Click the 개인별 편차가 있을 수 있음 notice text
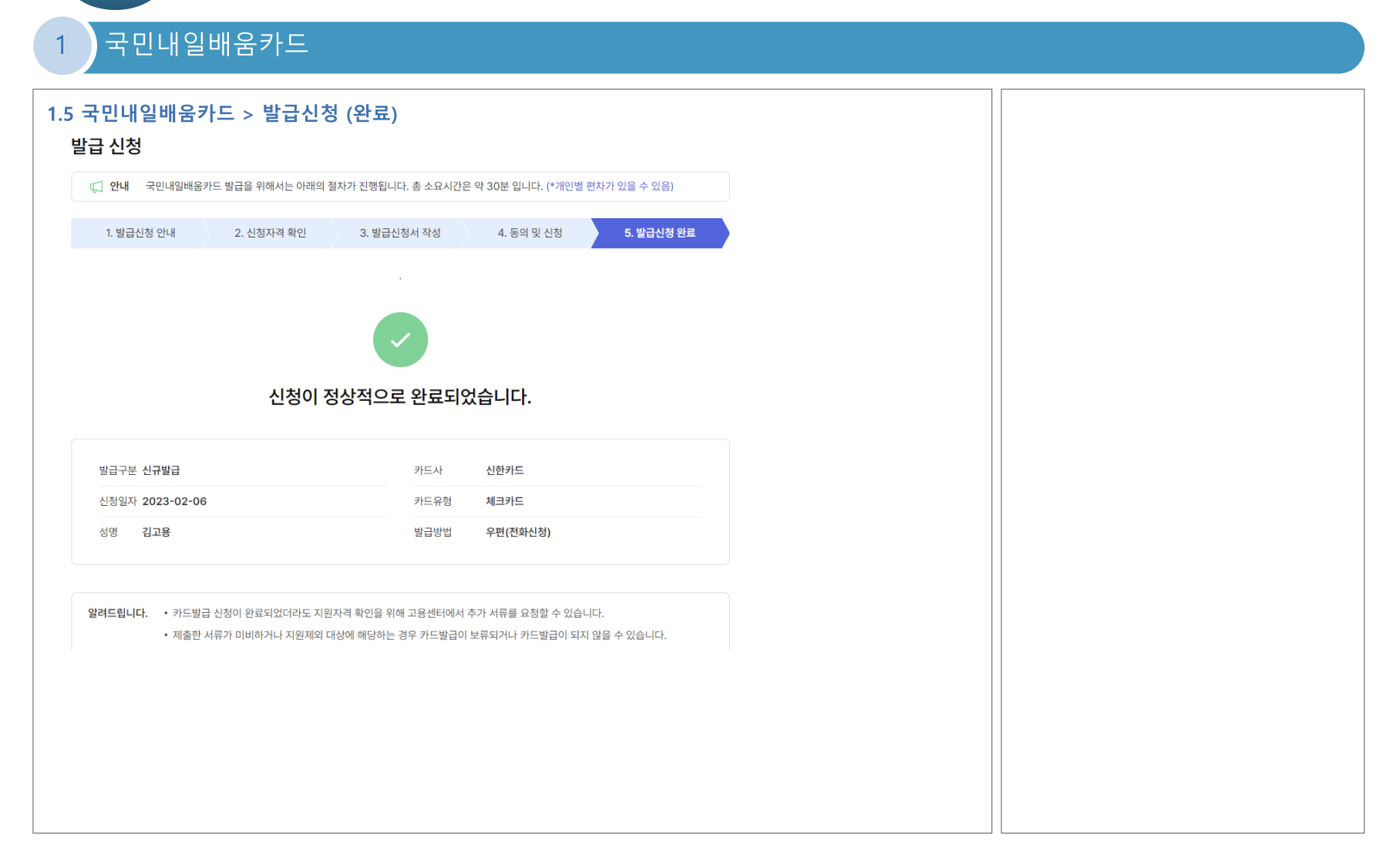Screen dimensions: 1400x862 click(611, 186)
